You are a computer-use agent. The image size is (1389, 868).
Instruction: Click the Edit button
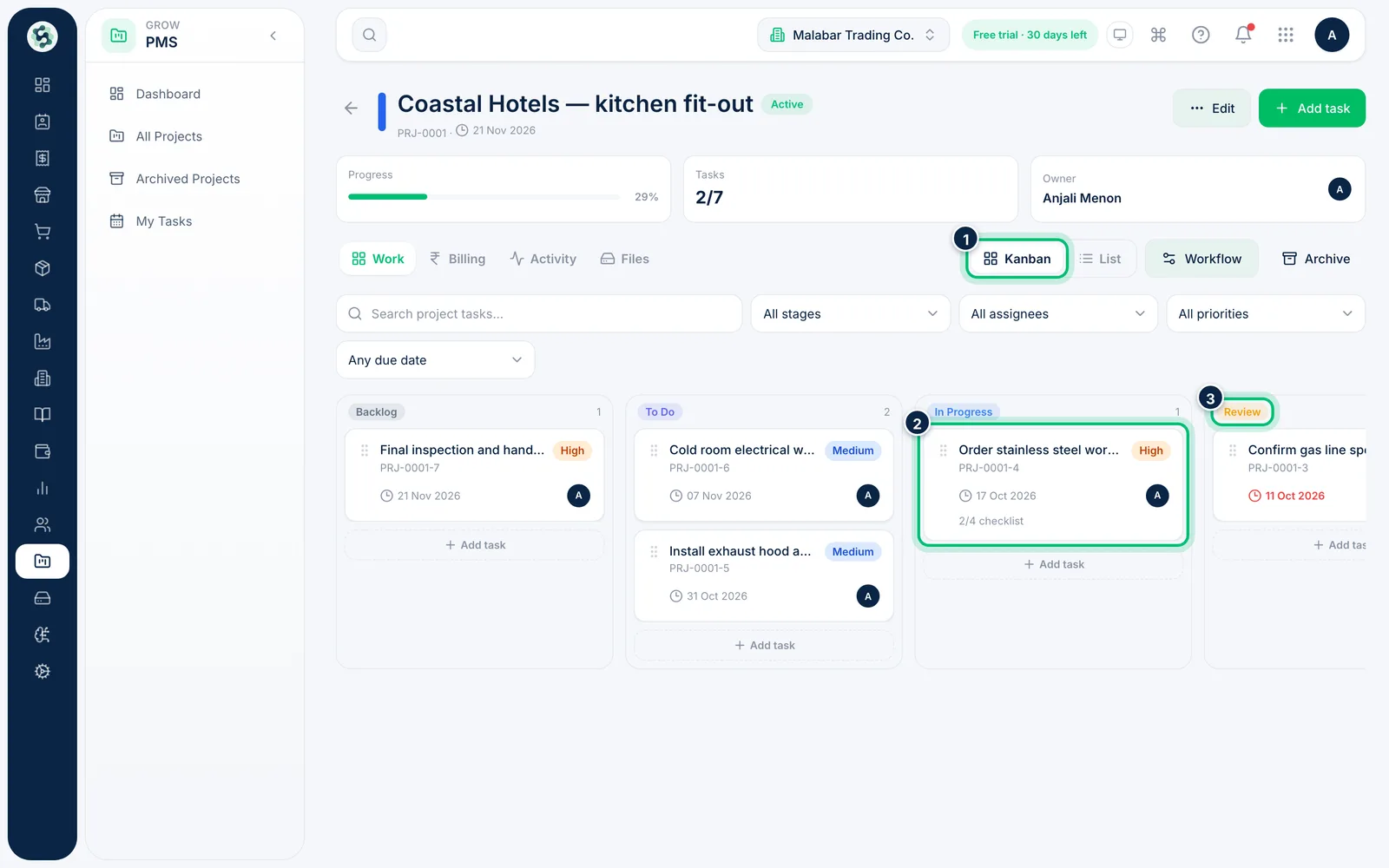(x=1212, y=108)
